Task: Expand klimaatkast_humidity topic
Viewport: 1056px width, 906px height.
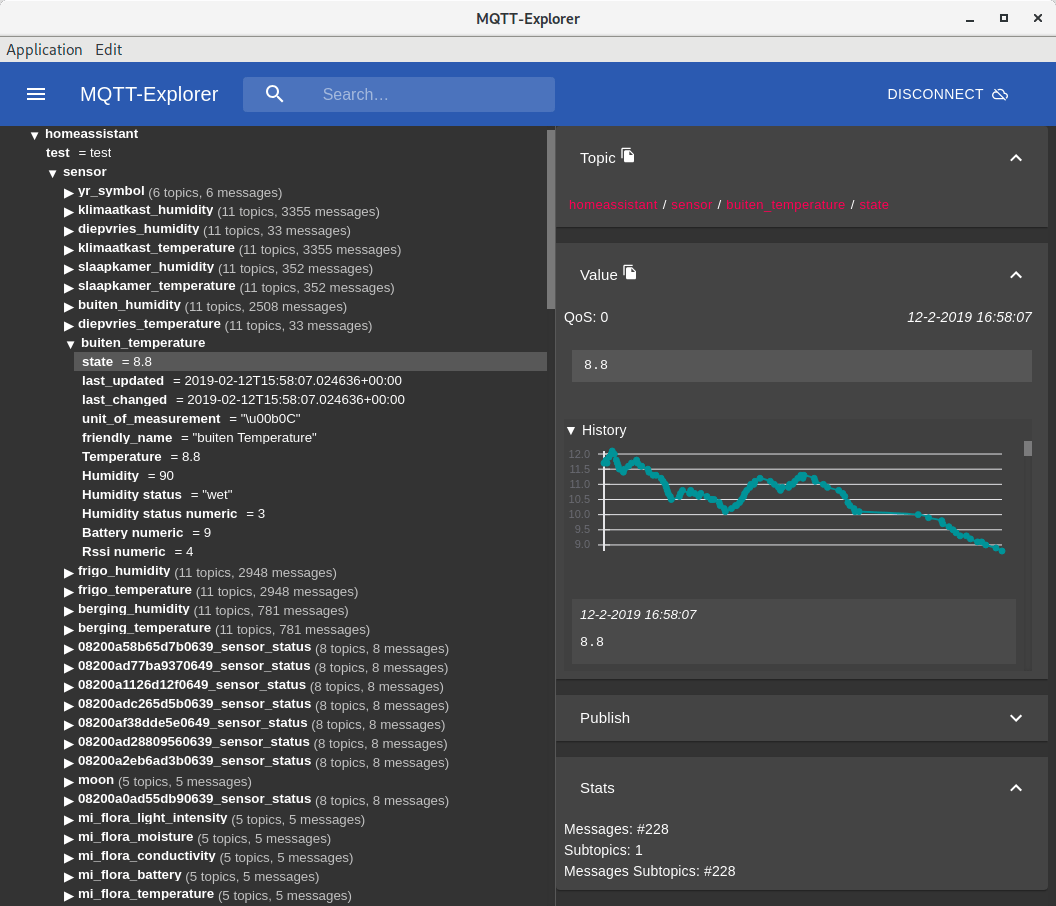Action: coord(69,212)
